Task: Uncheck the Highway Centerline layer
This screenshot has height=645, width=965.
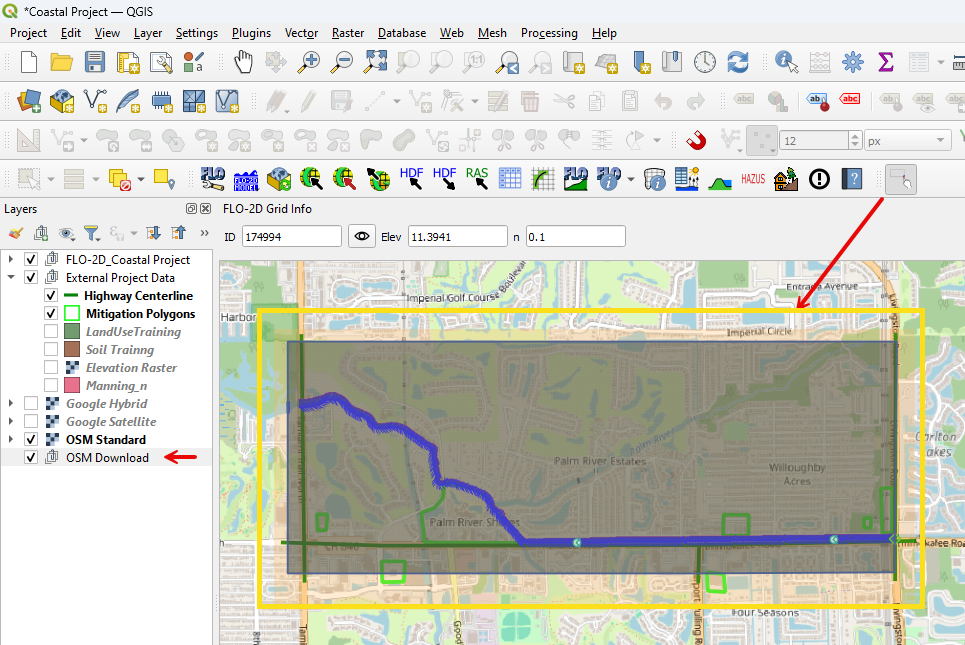Action: (x=51, y=296)
